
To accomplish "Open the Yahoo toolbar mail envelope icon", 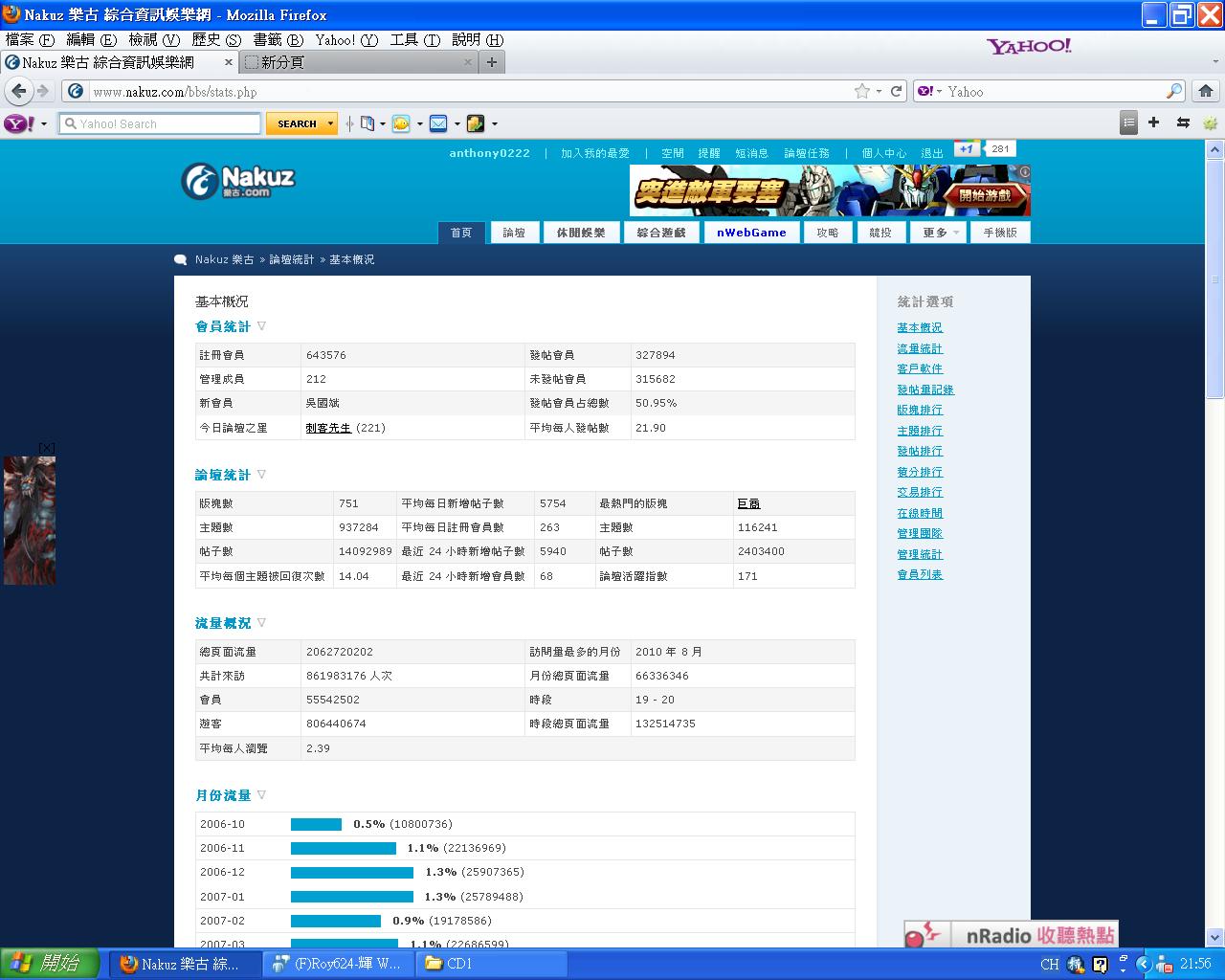I will point(438,123).
